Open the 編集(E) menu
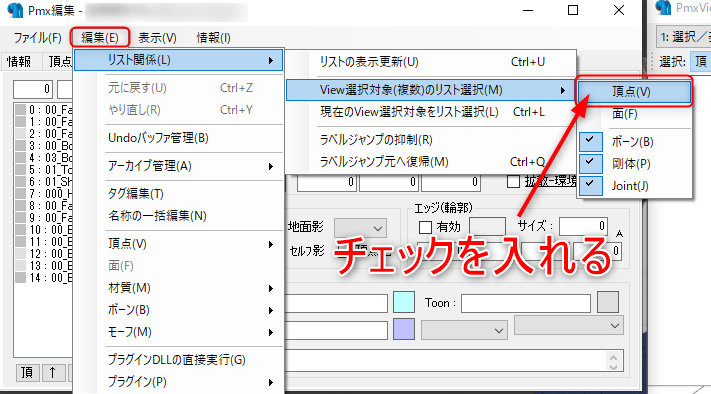Screen dimensions: 711x394 point(100,38)
